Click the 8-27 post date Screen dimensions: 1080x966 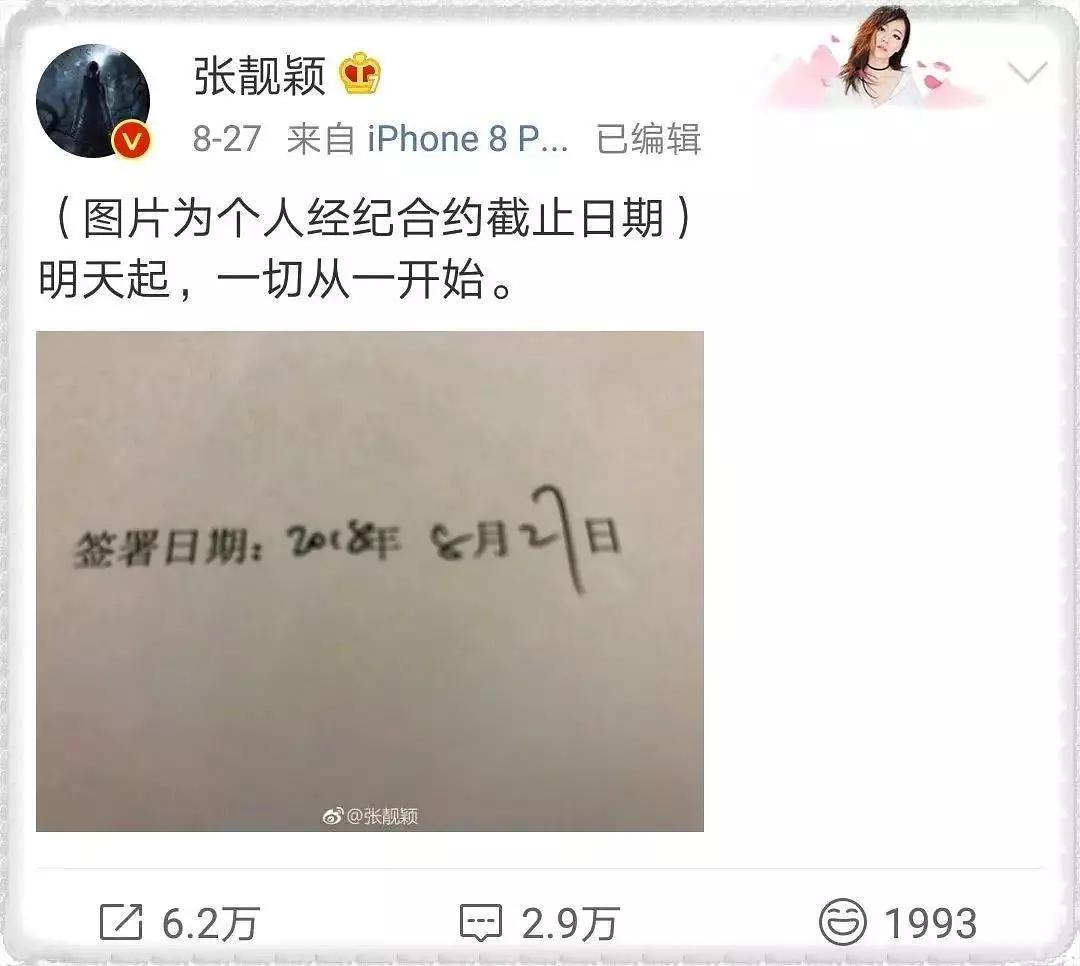click(x=227, y=139)
